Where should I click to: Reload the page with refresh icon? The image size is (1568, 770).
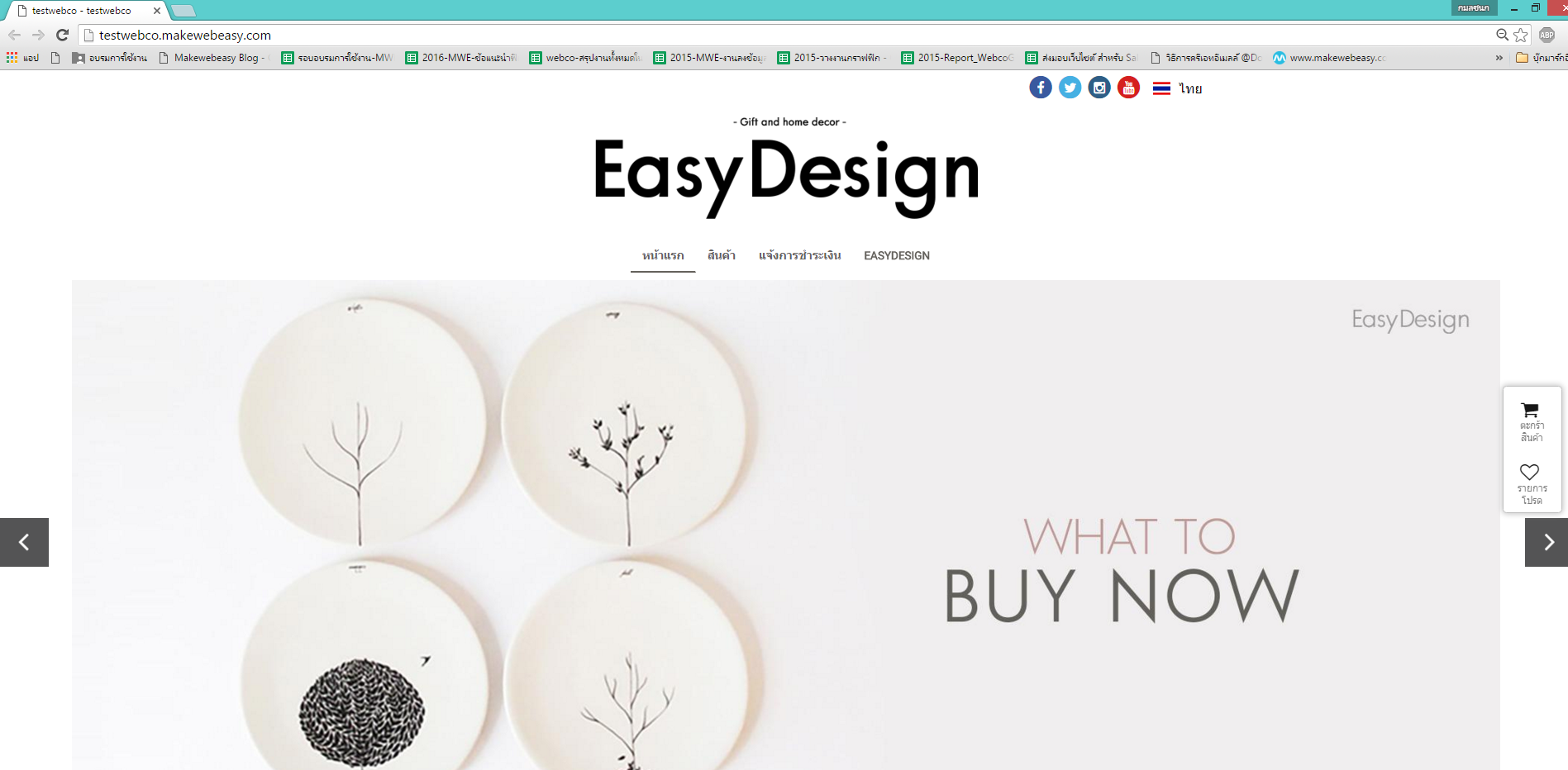(62, 35)
